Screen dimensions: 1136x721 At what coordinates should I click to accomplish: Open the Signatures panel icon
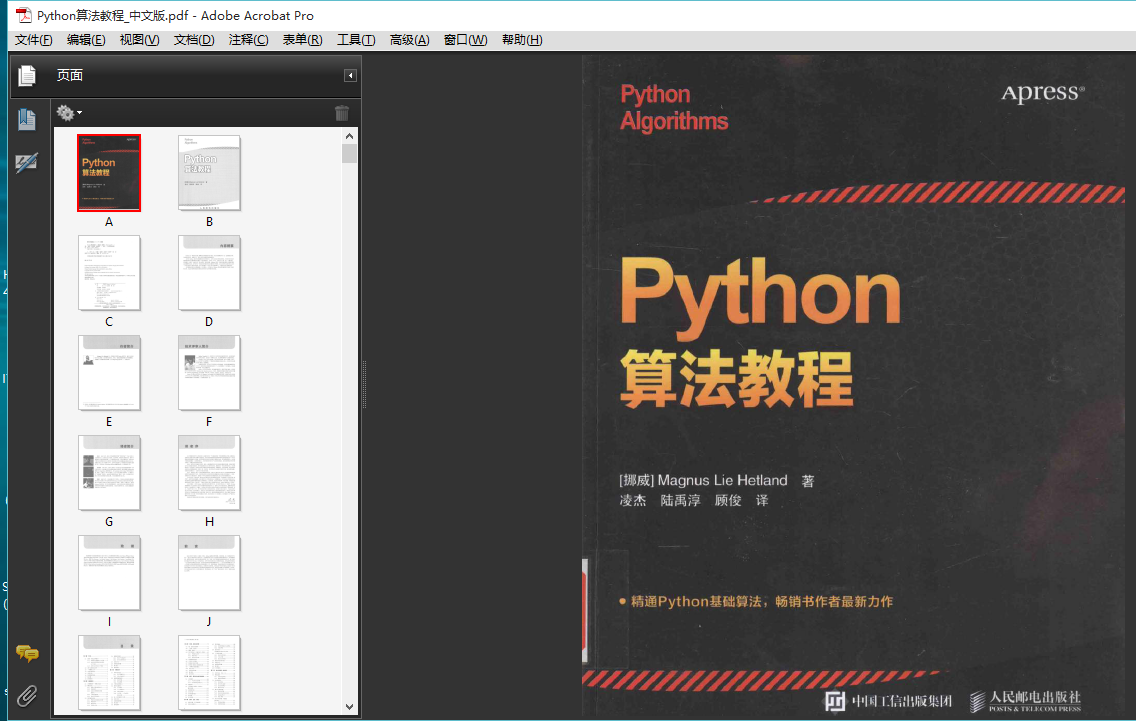tap(27, 162)
